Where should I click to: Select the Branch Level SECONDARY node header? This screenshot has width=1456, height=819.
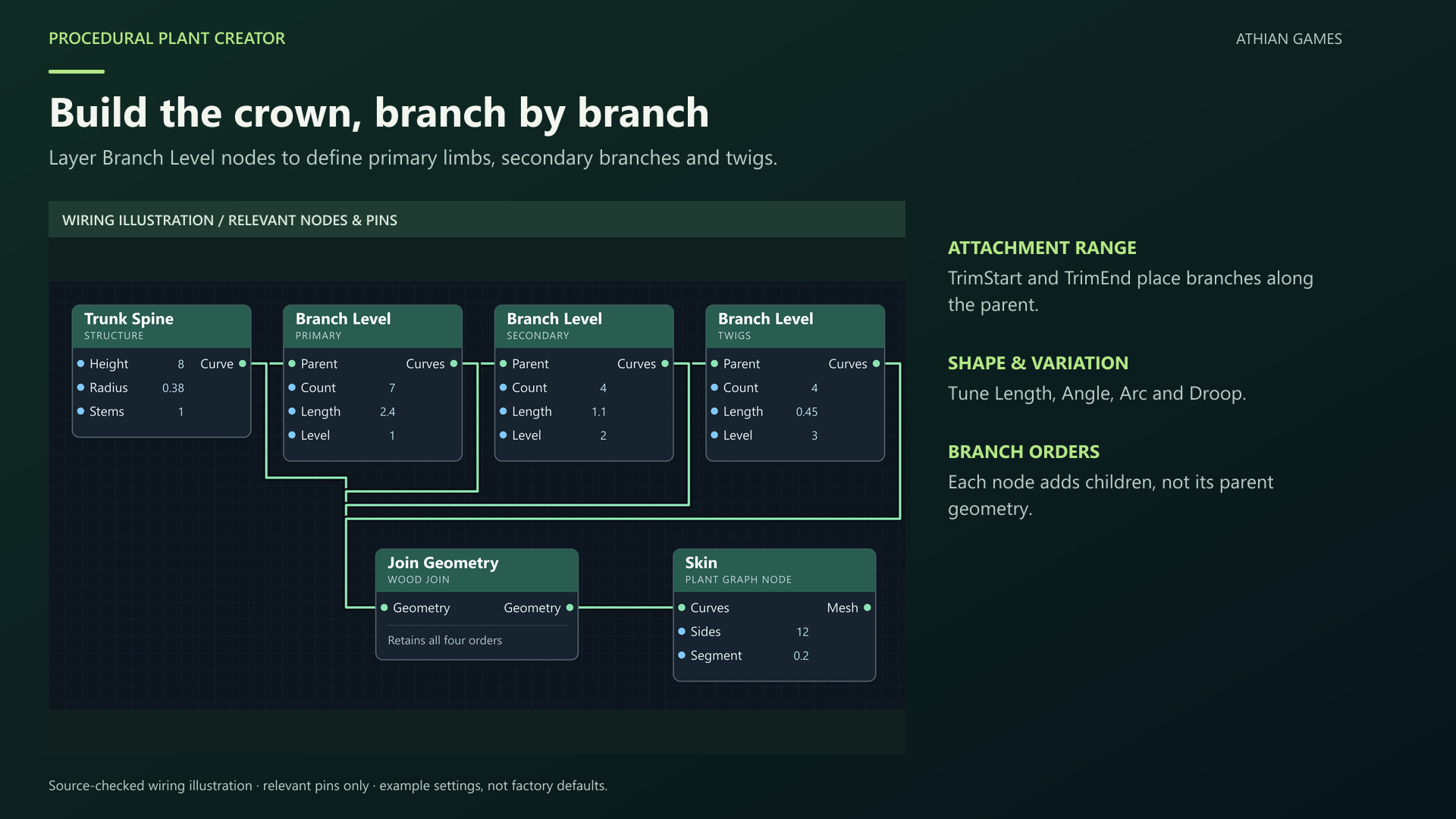tap(584, 327)
